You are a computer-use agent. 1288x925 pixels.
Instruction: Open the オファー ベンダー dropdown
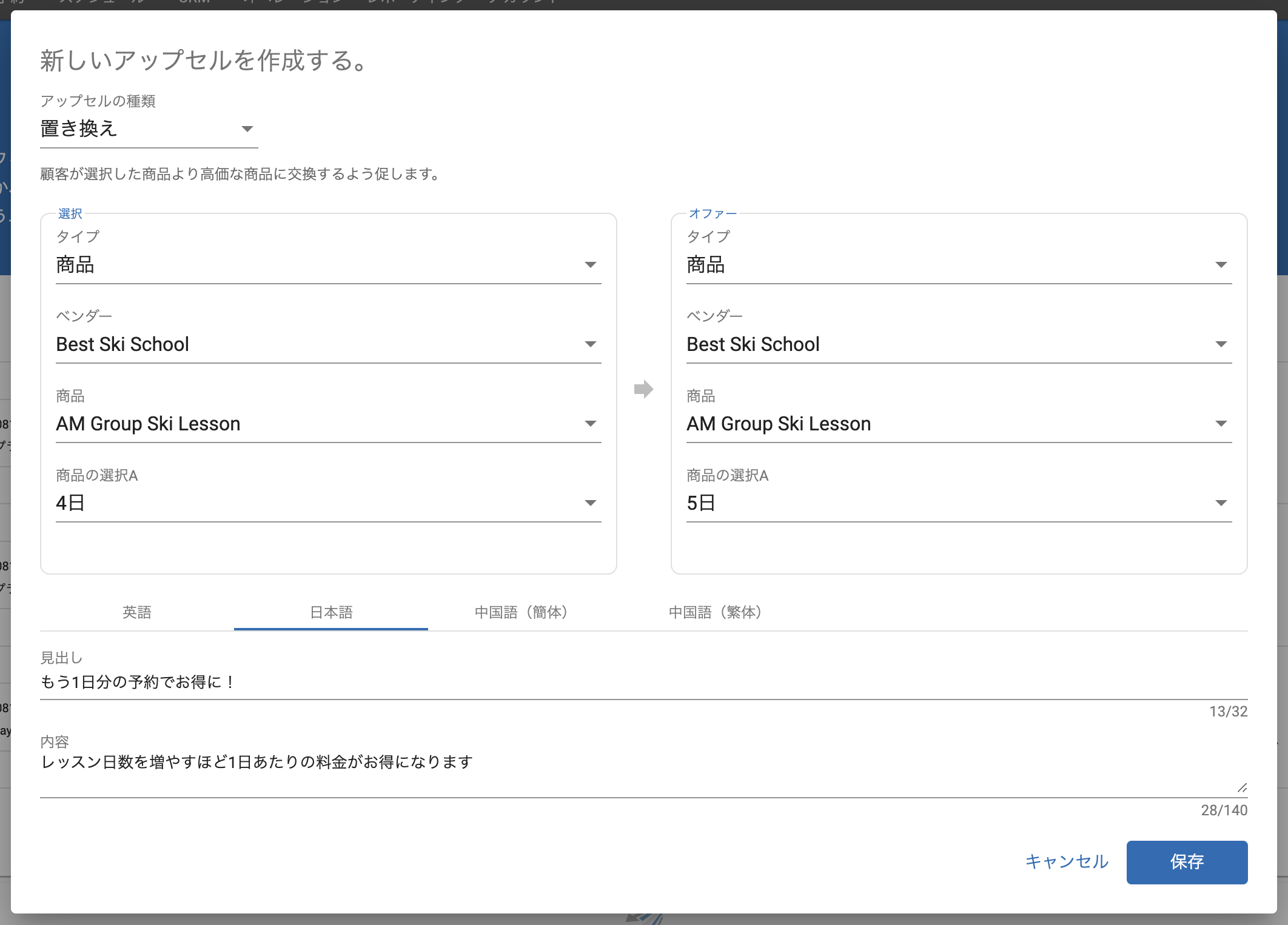(958, 344)
